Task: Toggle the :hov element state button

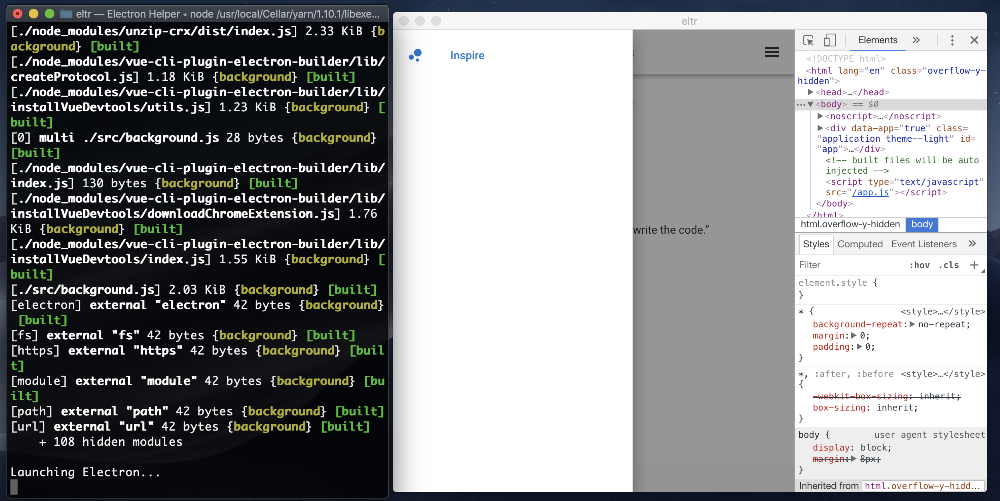Action: coord(919,265)
